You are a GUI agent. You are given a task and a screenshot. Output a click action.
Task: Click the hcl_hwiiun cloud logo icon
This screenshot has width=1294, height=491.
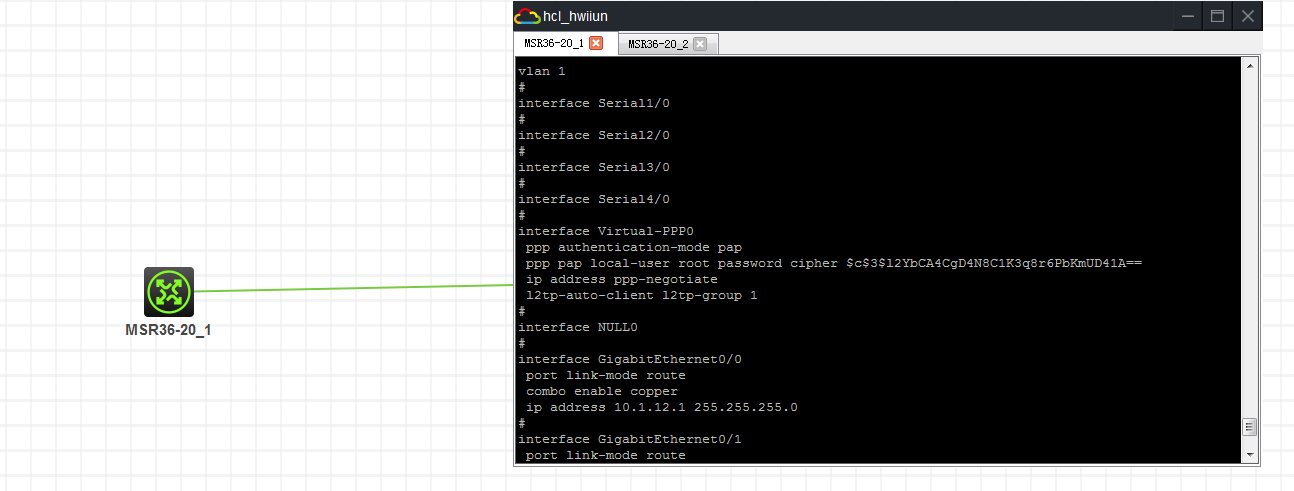click(527, 16)
